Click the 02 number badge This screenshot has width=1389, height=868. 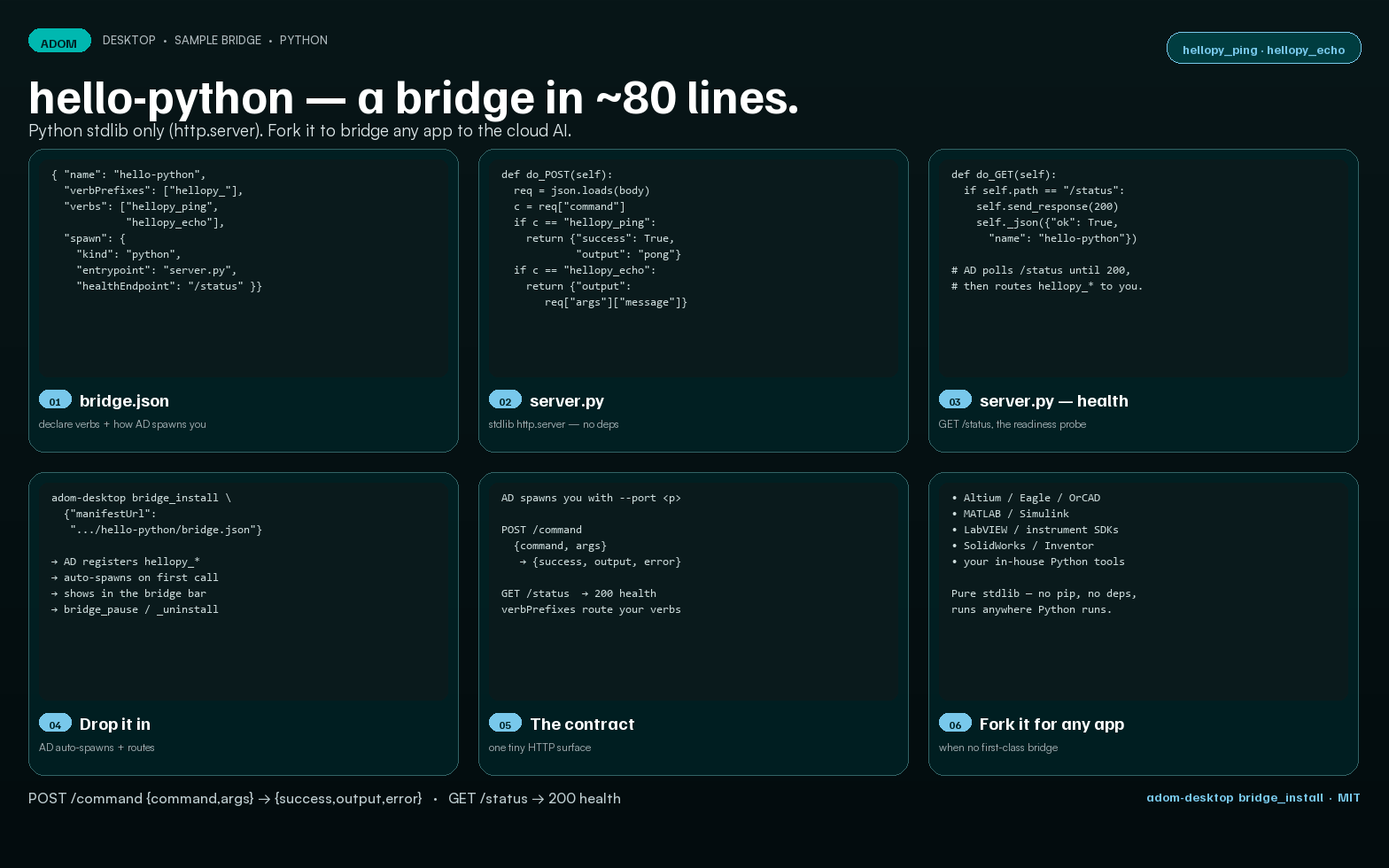click(505, 400)
